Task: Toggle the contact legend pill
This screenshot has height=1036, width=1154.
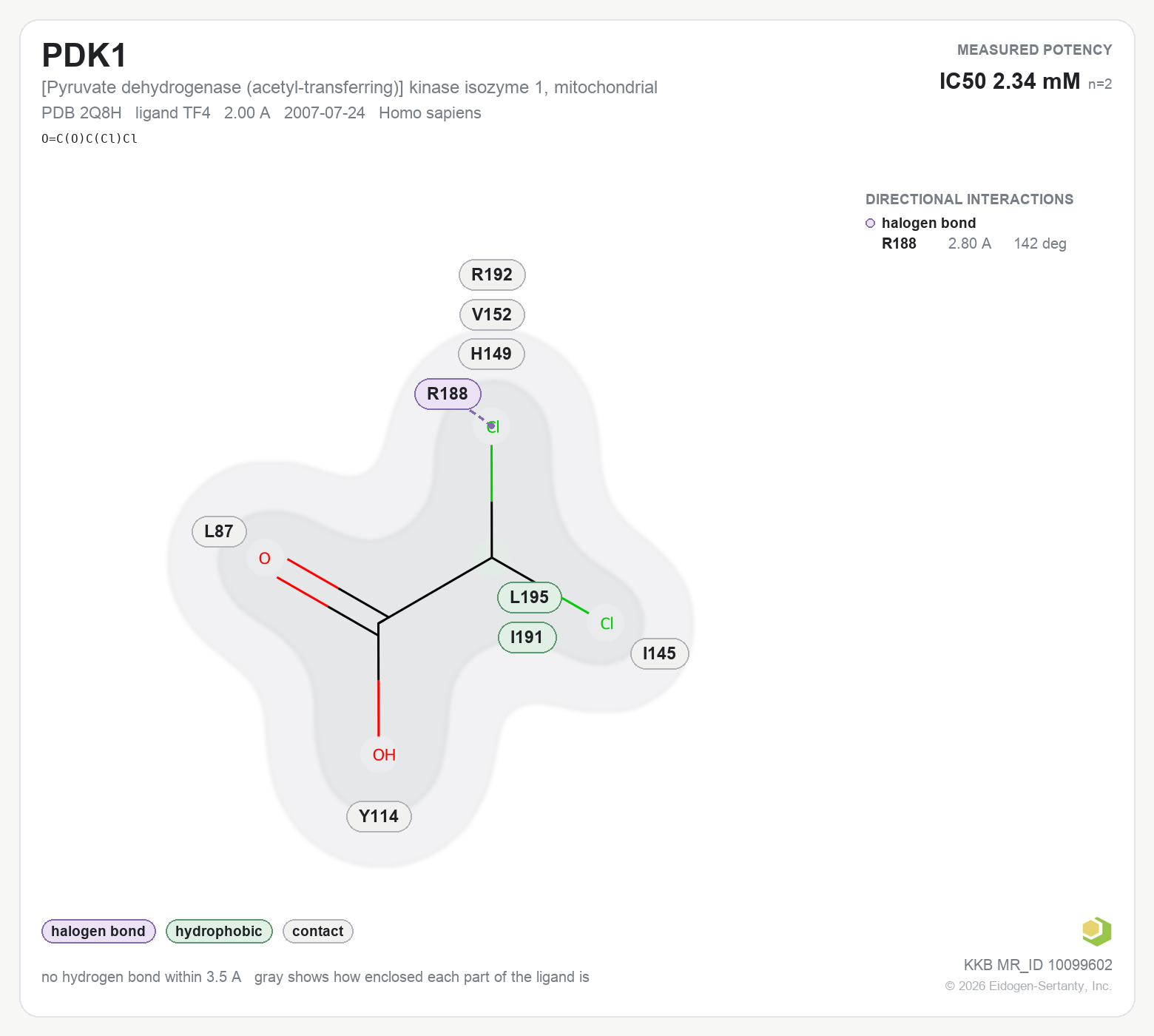Action: (318, 931)
